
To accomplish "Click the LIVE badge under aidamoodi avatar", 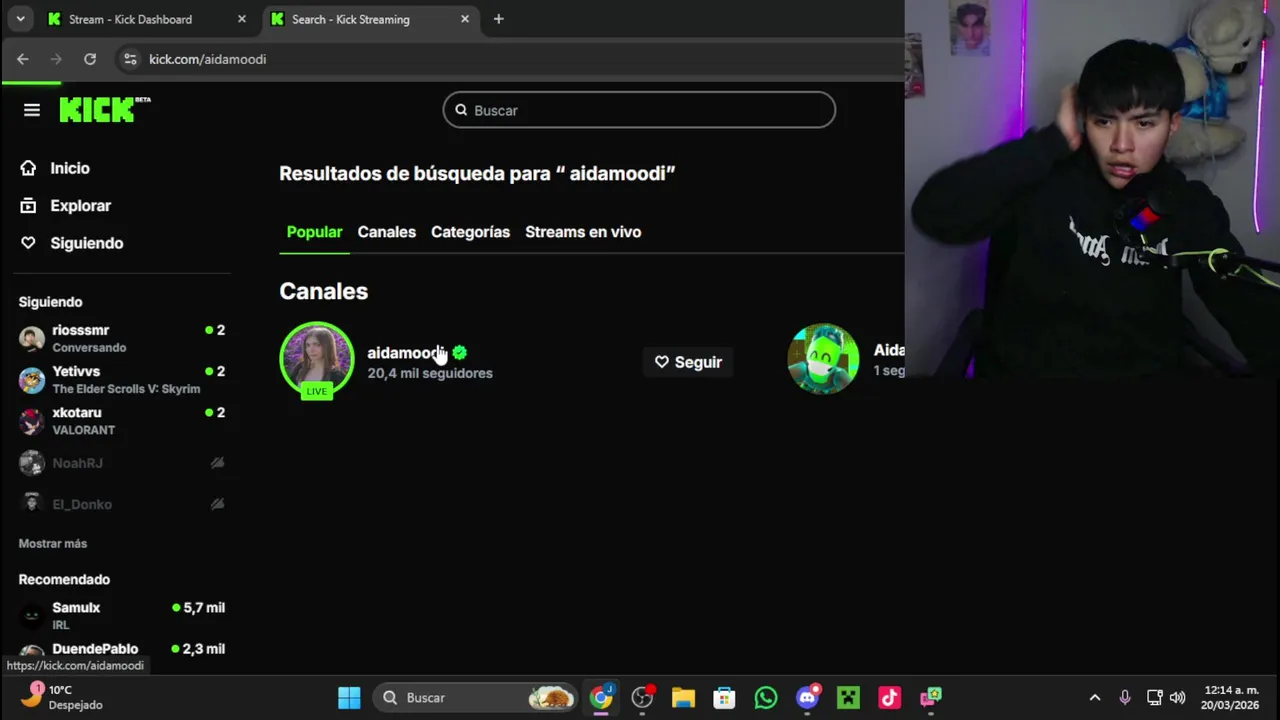I will [316, 391].
